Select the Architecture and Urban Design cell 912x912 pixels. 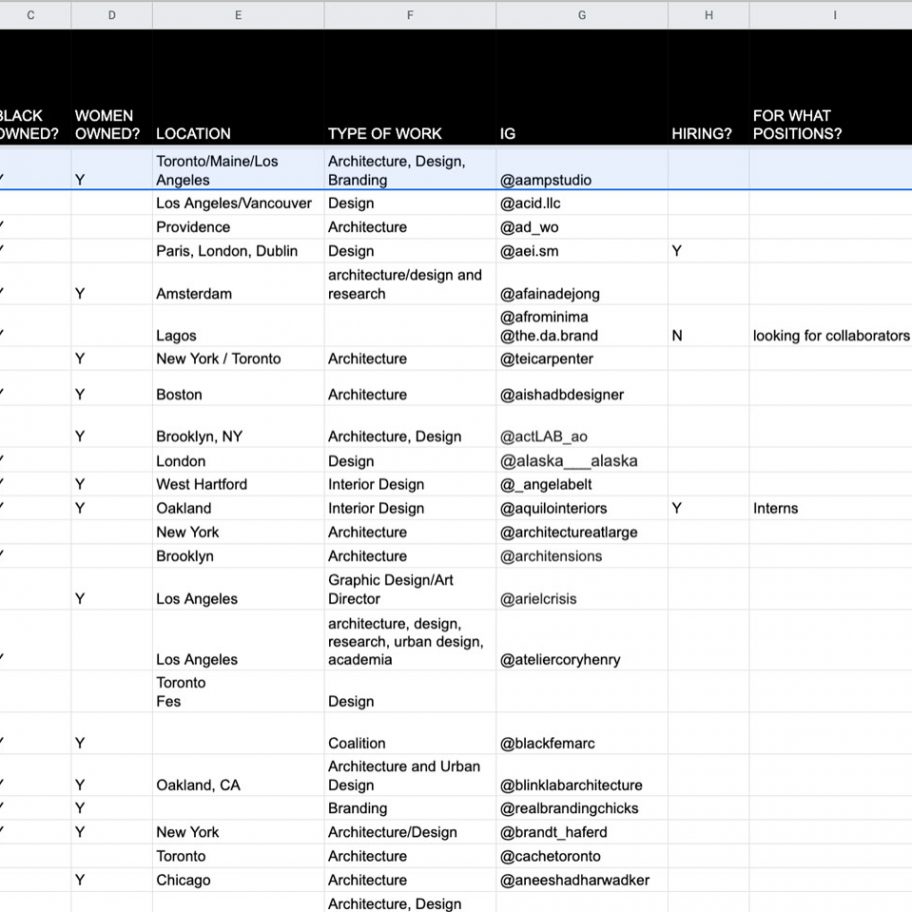[x=410, y=775]
